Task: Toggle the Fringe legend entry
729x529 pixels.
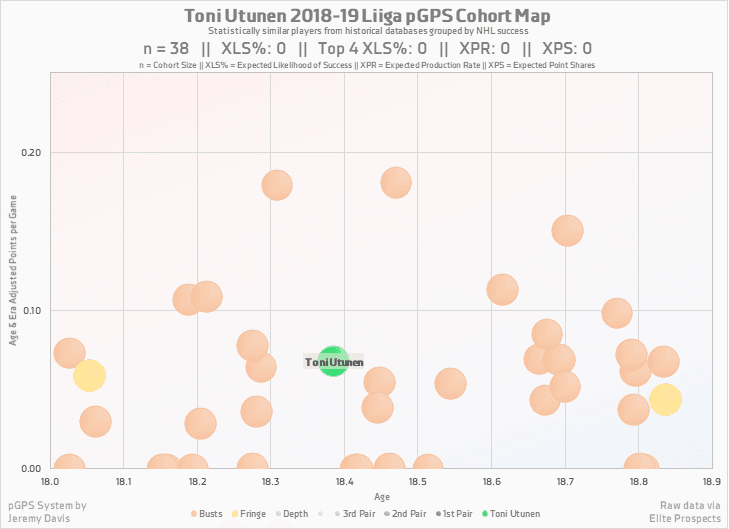Action: pyautogui.click(x=250, y=513)
